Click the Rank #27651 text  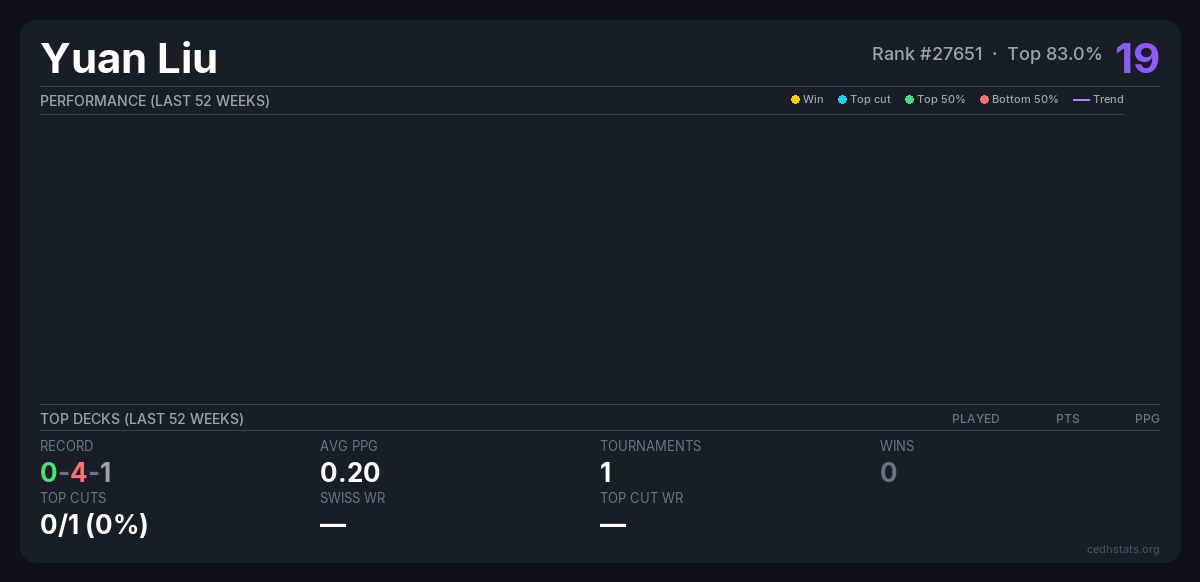(927, 54)
